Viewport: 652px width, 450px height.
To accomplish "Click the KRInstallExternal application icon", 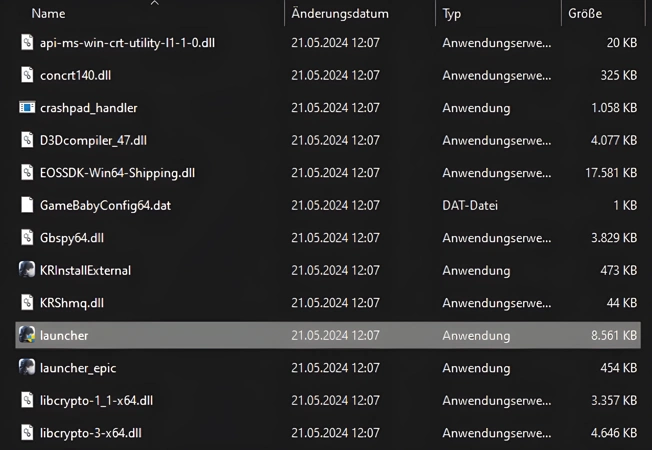I will 27,270.
